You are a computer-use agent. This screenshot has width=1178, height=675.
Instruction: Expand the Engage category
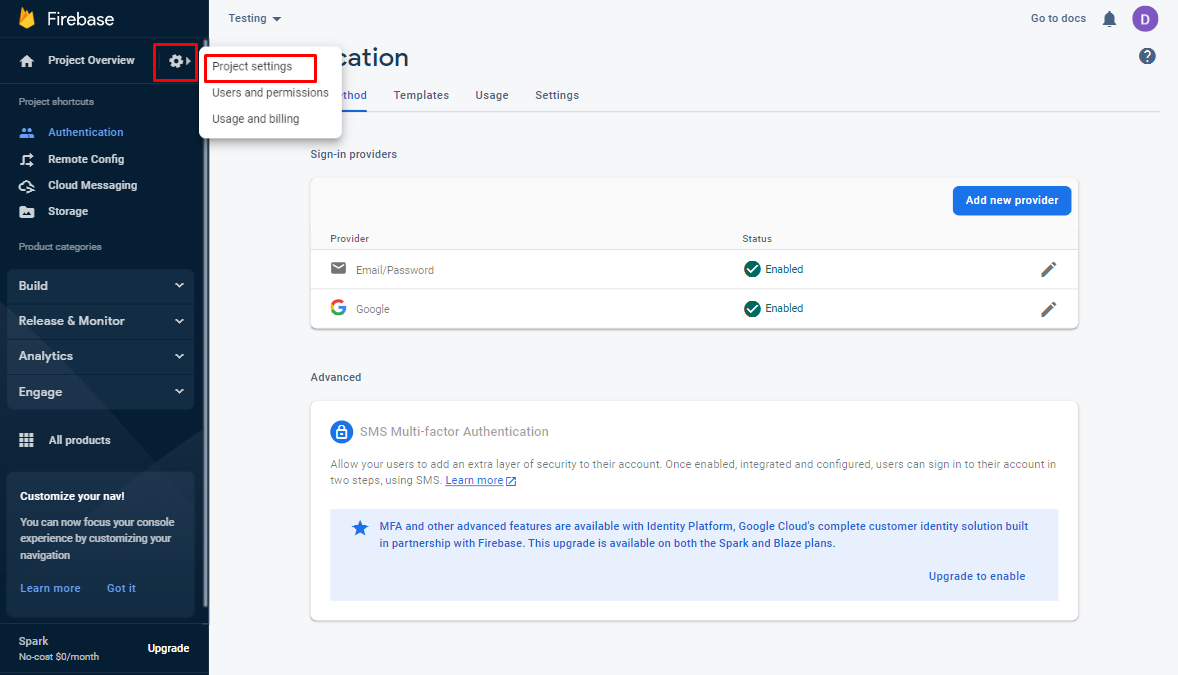click(x=101, y=392)
